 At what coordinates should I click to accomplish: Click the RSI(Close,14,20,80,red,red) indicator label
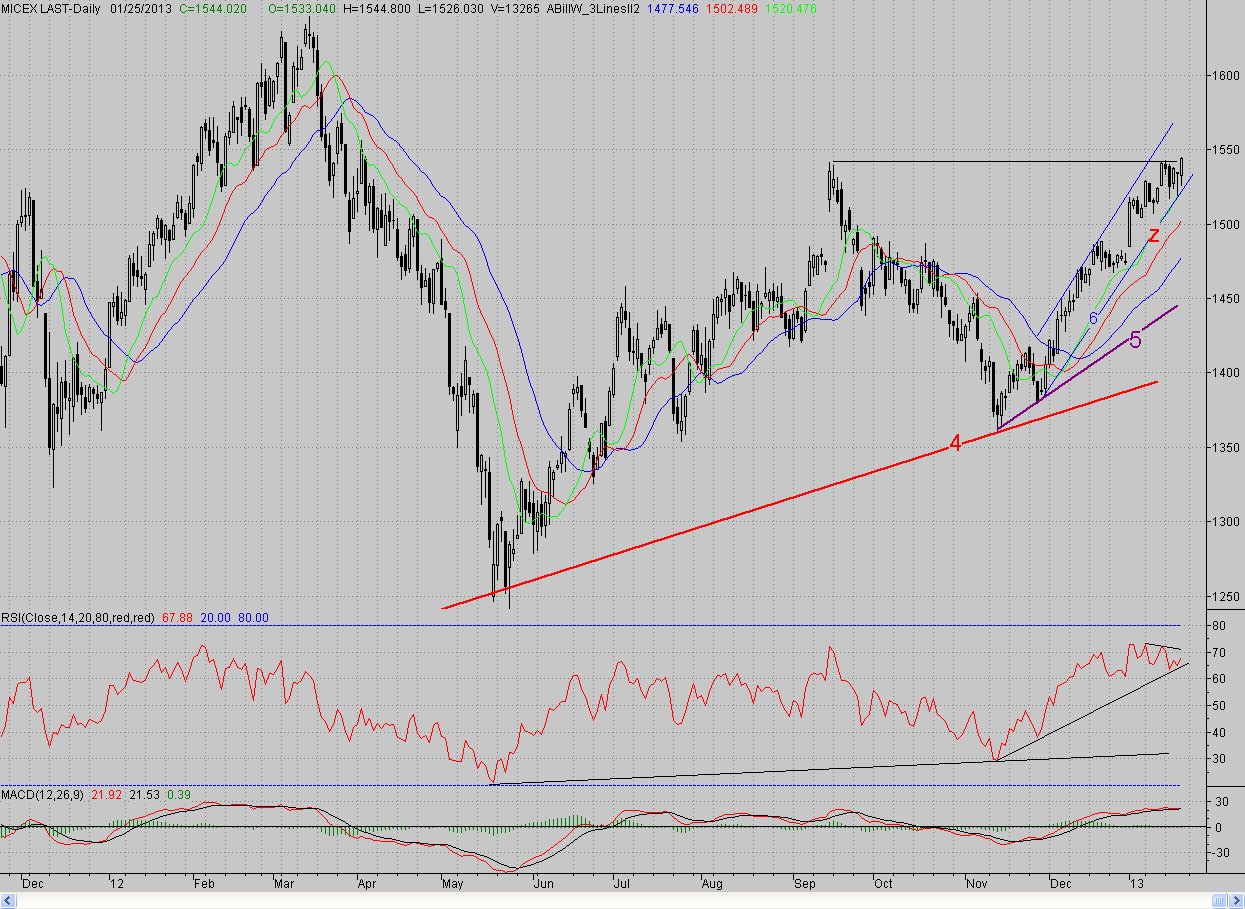77,618
